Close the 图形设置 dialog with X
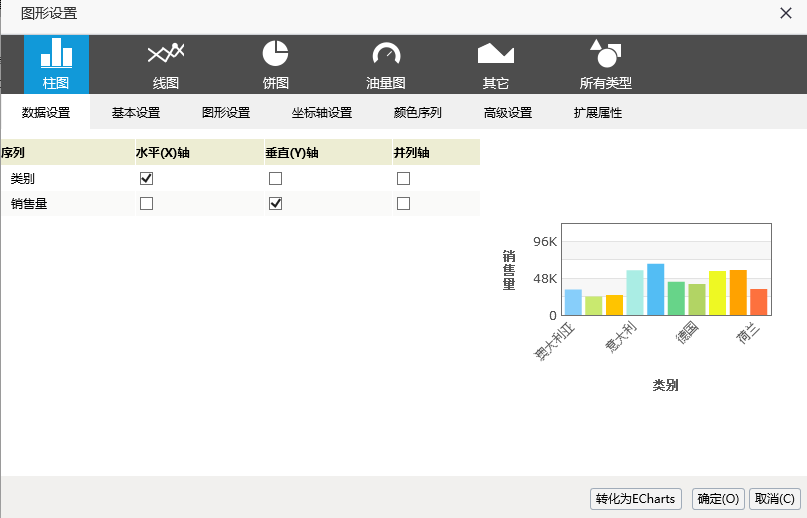 point(785,13)
